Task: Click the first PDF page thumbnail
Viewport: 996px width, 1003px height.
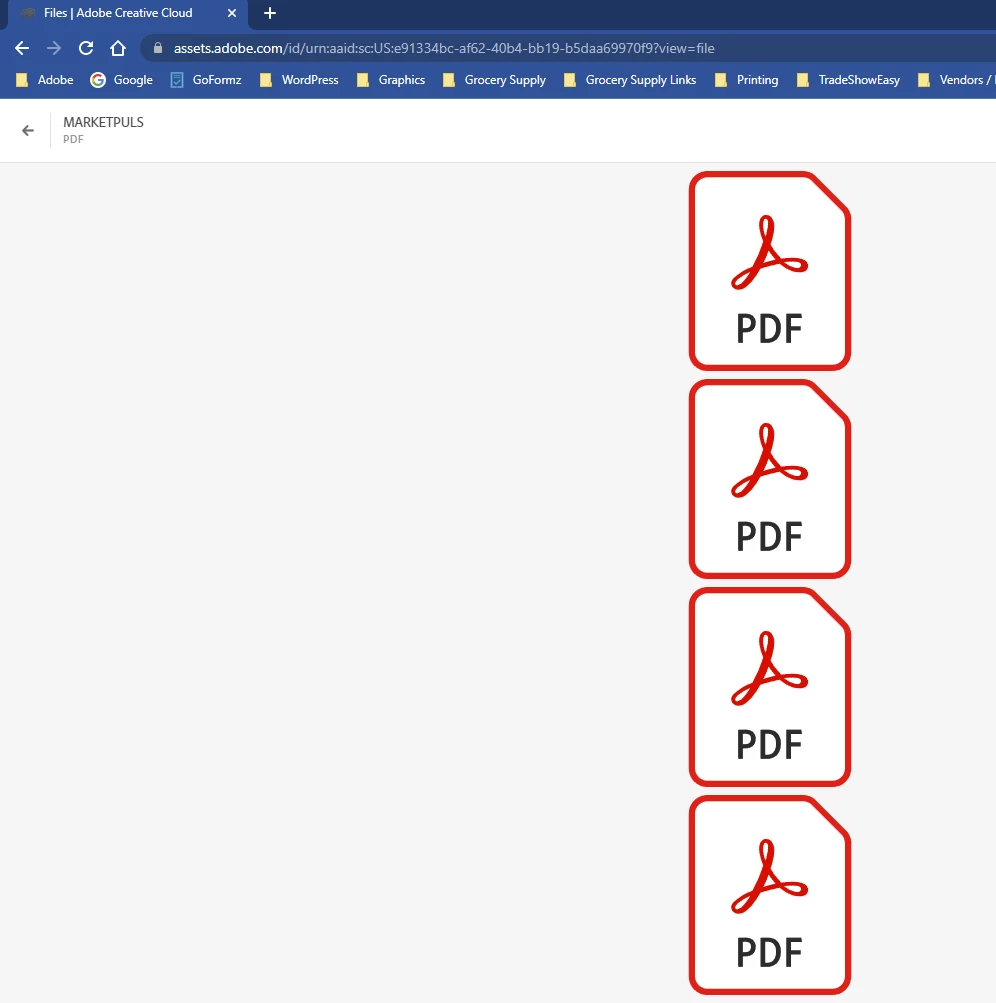Action: [770, 271]
